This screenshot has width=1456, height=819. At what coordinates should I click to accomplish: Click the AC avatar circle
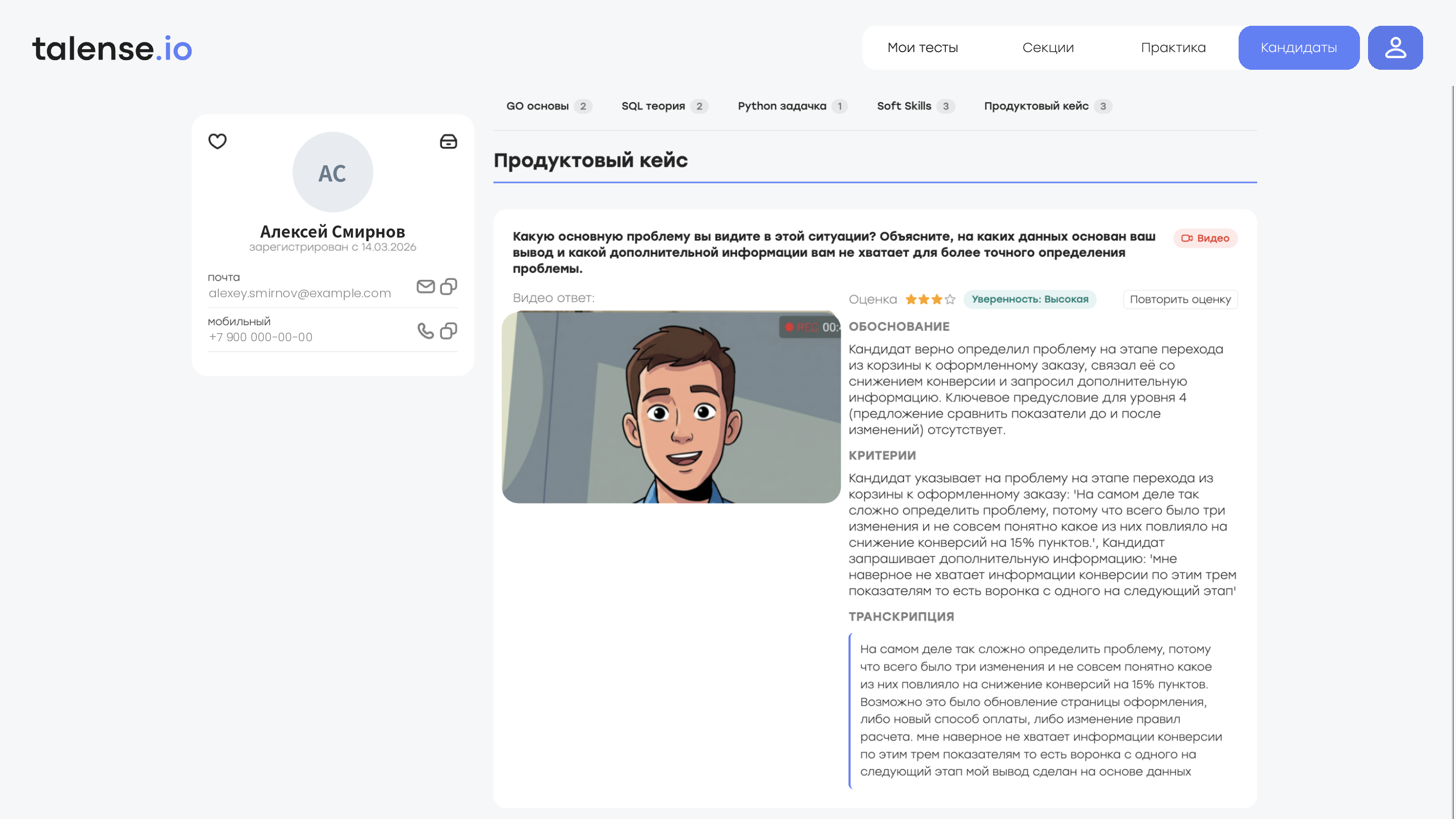(332, 172)
